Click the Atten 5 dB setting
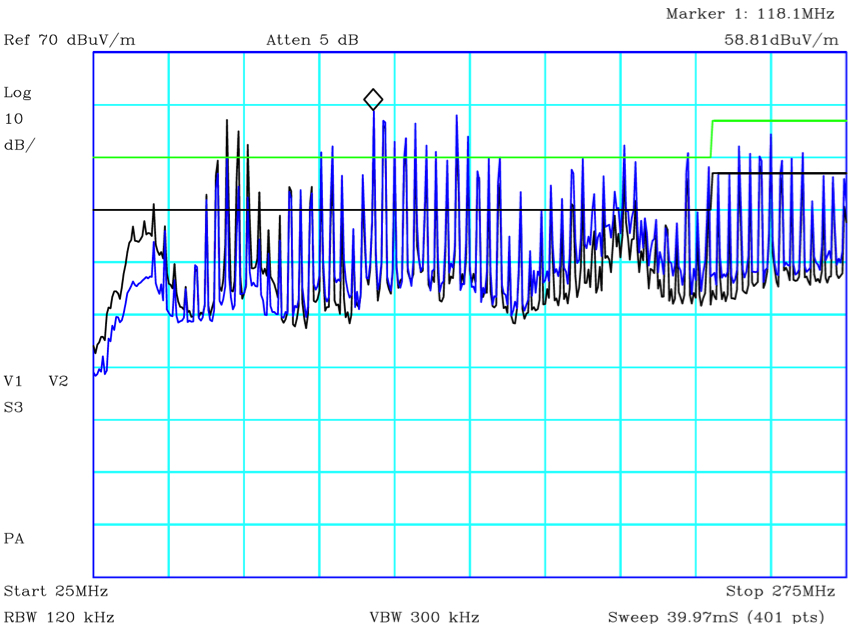The image size is (865, 635). coord(312,40)
